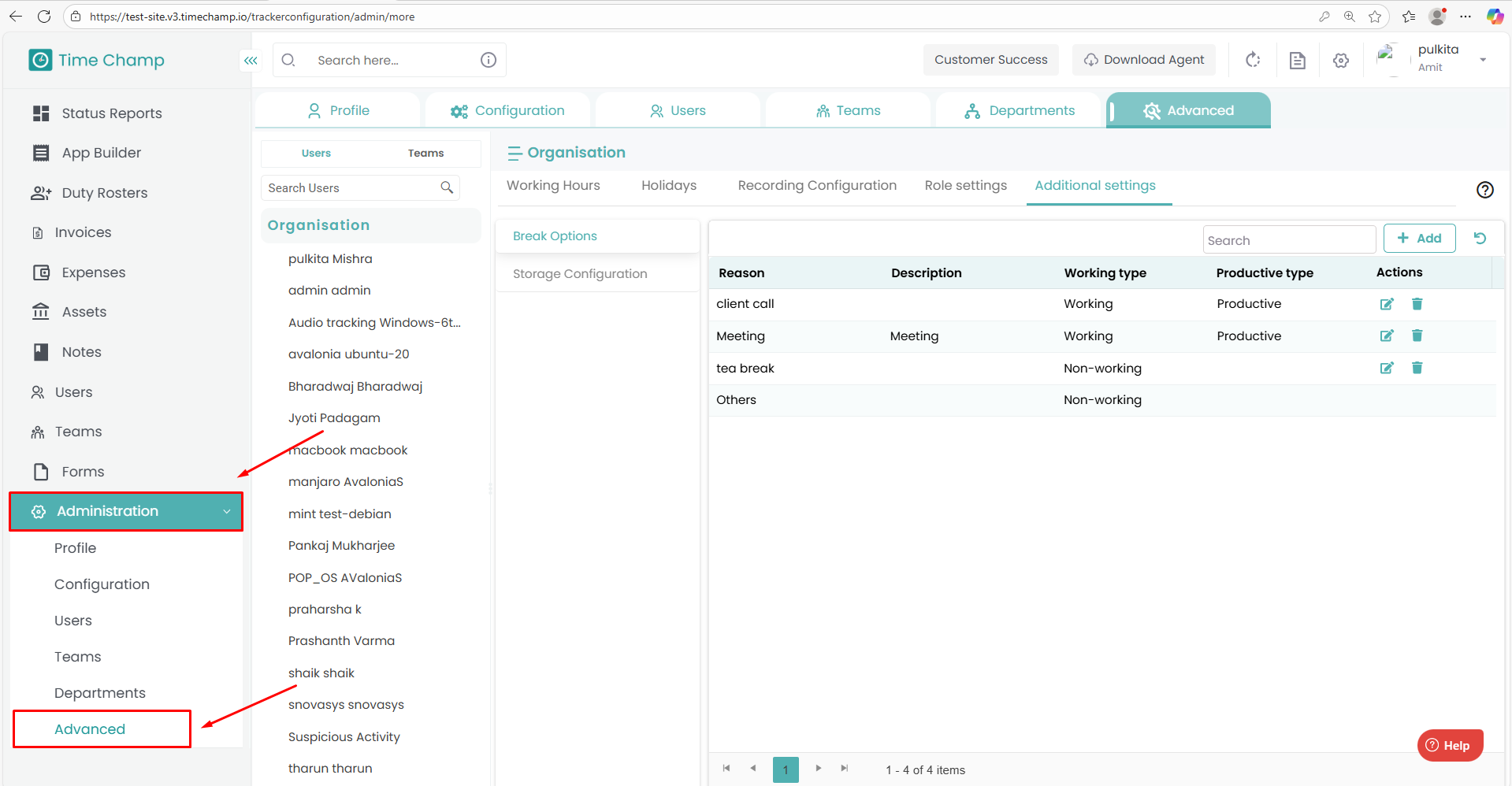The image size is (1512, 786).
Task: Delete the tea break row
Action: (1417, 368)
